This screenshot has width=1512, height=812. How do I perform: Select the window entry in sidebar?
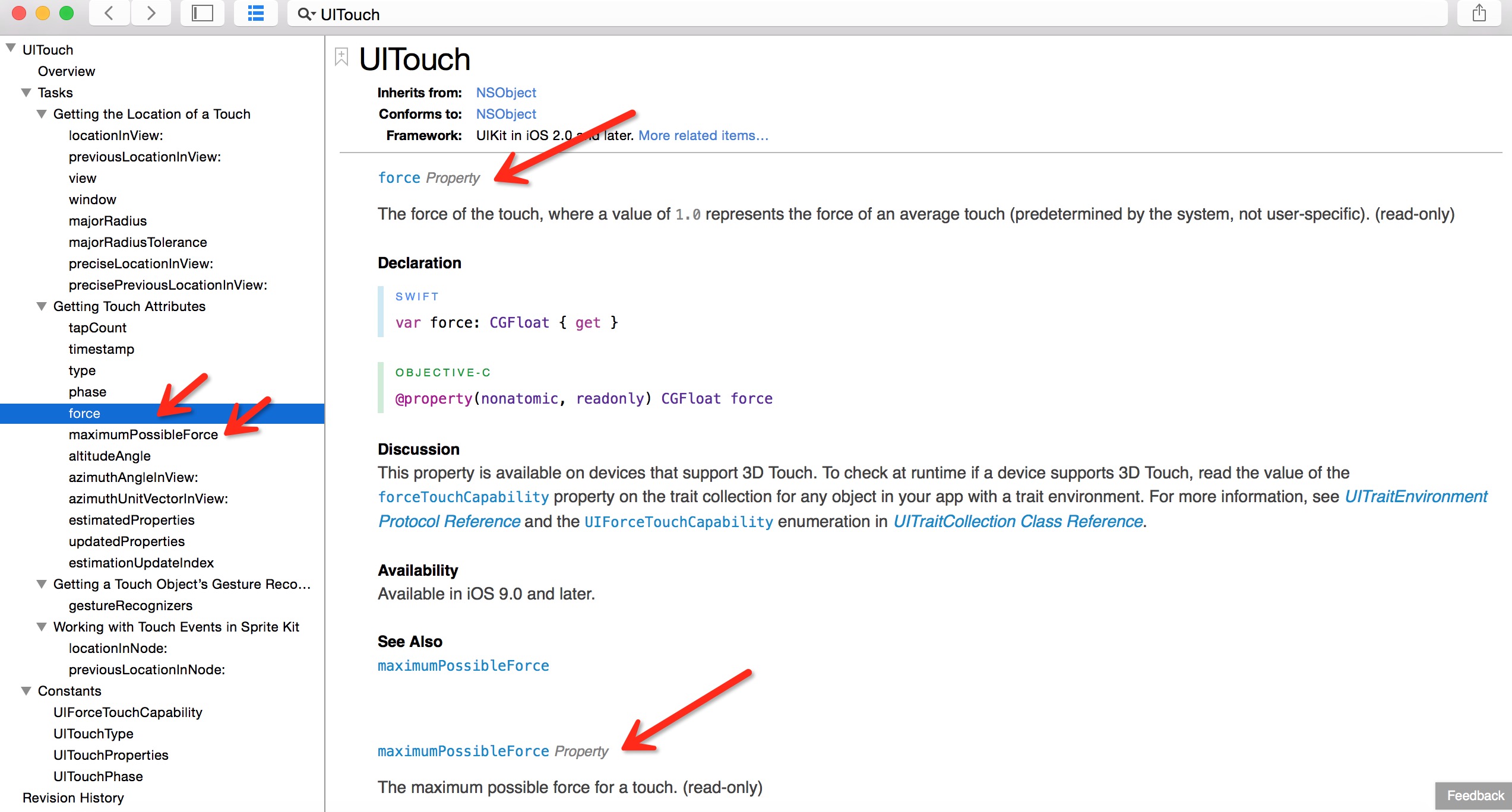[93, 199]
